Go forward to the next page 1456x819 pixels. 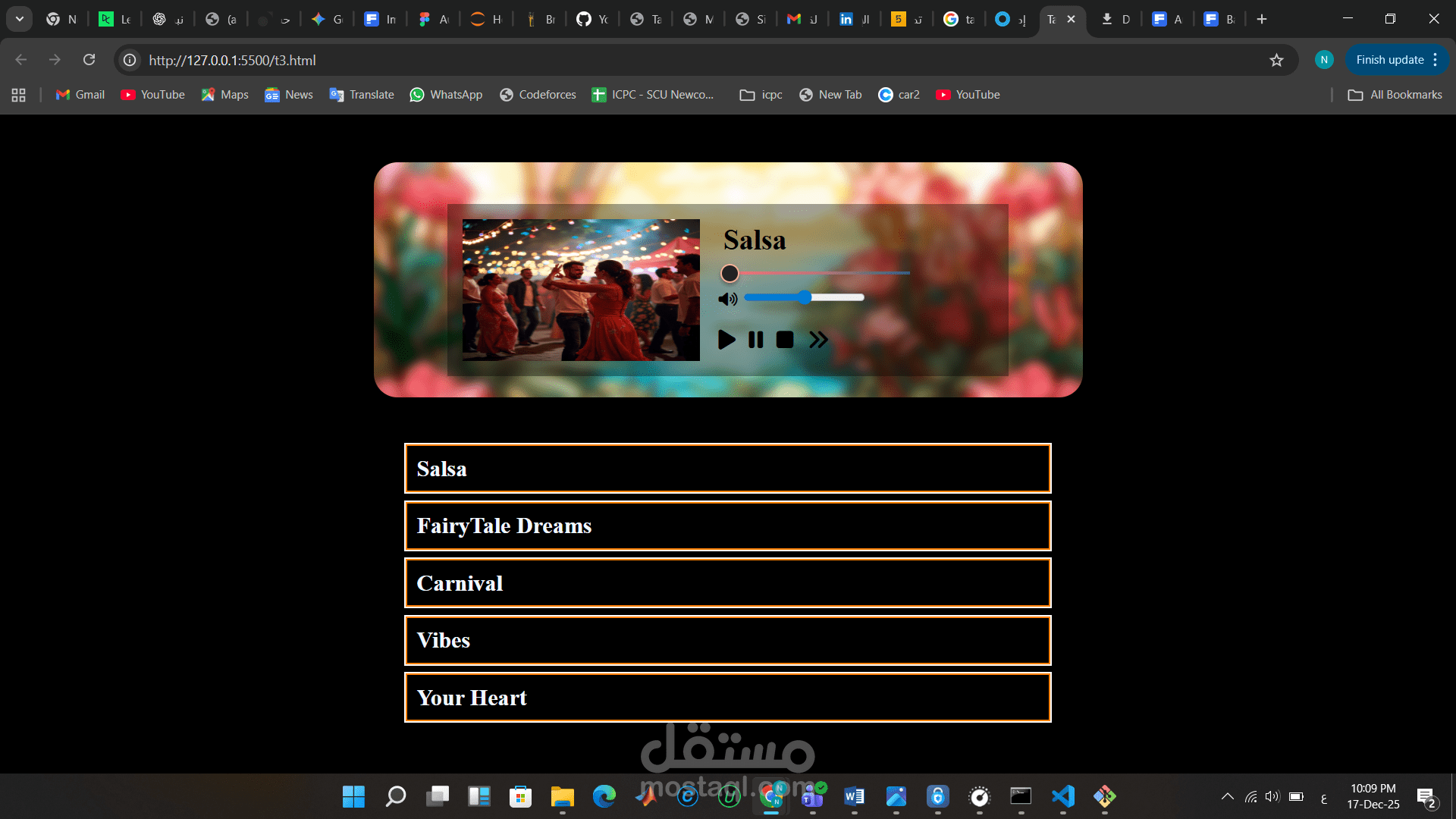click(x=55, y=60)
